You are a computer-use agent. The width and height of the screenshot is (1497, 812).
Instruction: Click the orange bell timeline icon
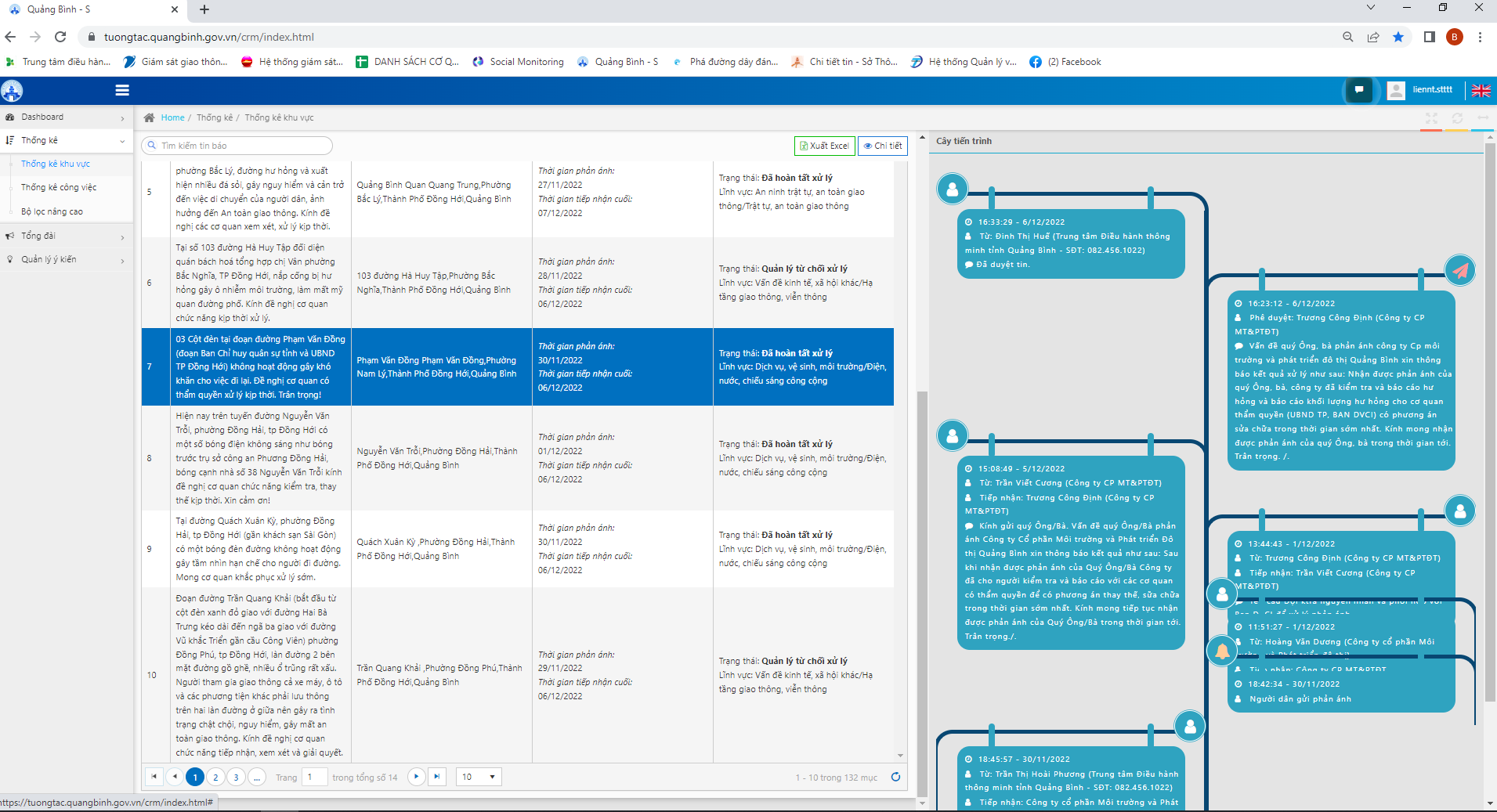coord(1222,651)
